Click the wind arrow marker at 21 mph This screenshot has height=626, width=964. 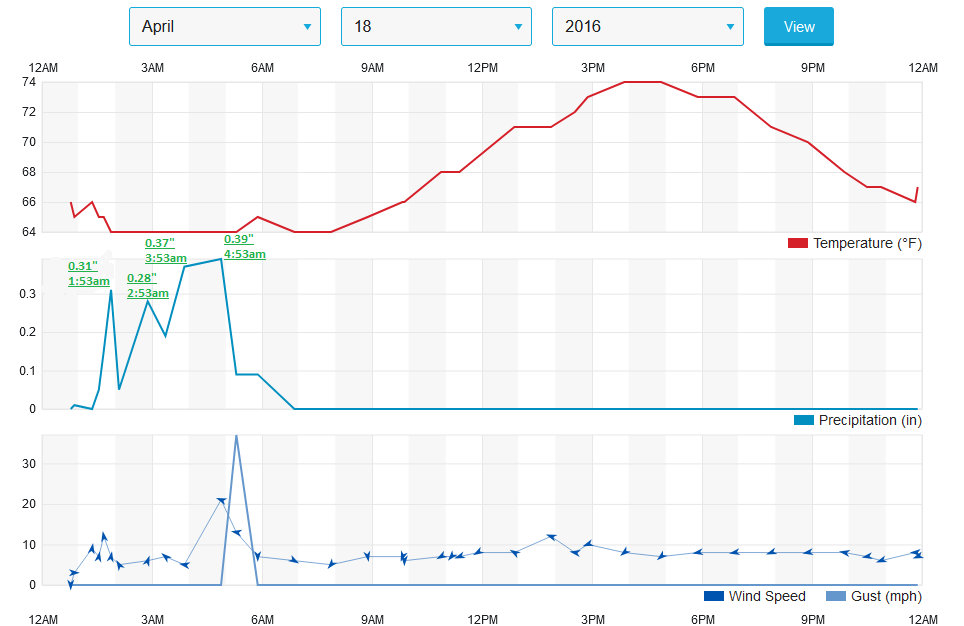[x=221, y=500]
